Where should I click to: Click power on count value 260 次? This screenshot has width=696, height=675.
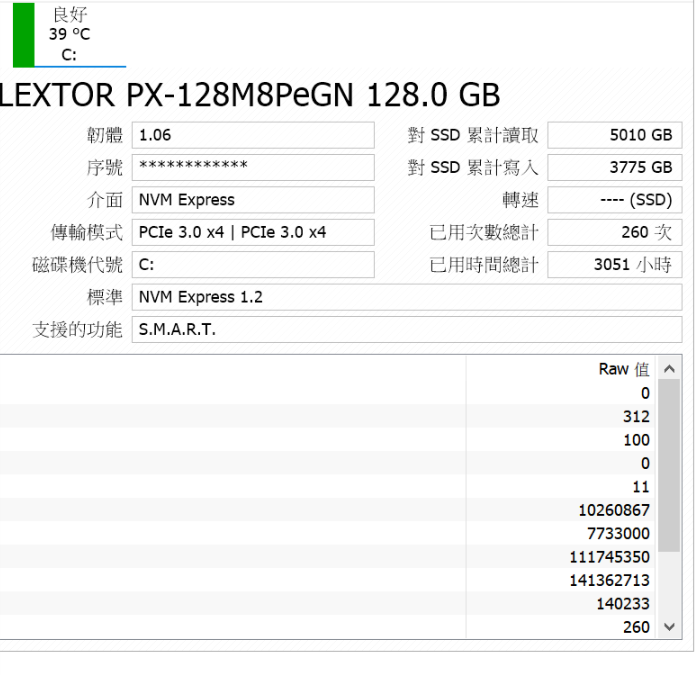point(615,233)
